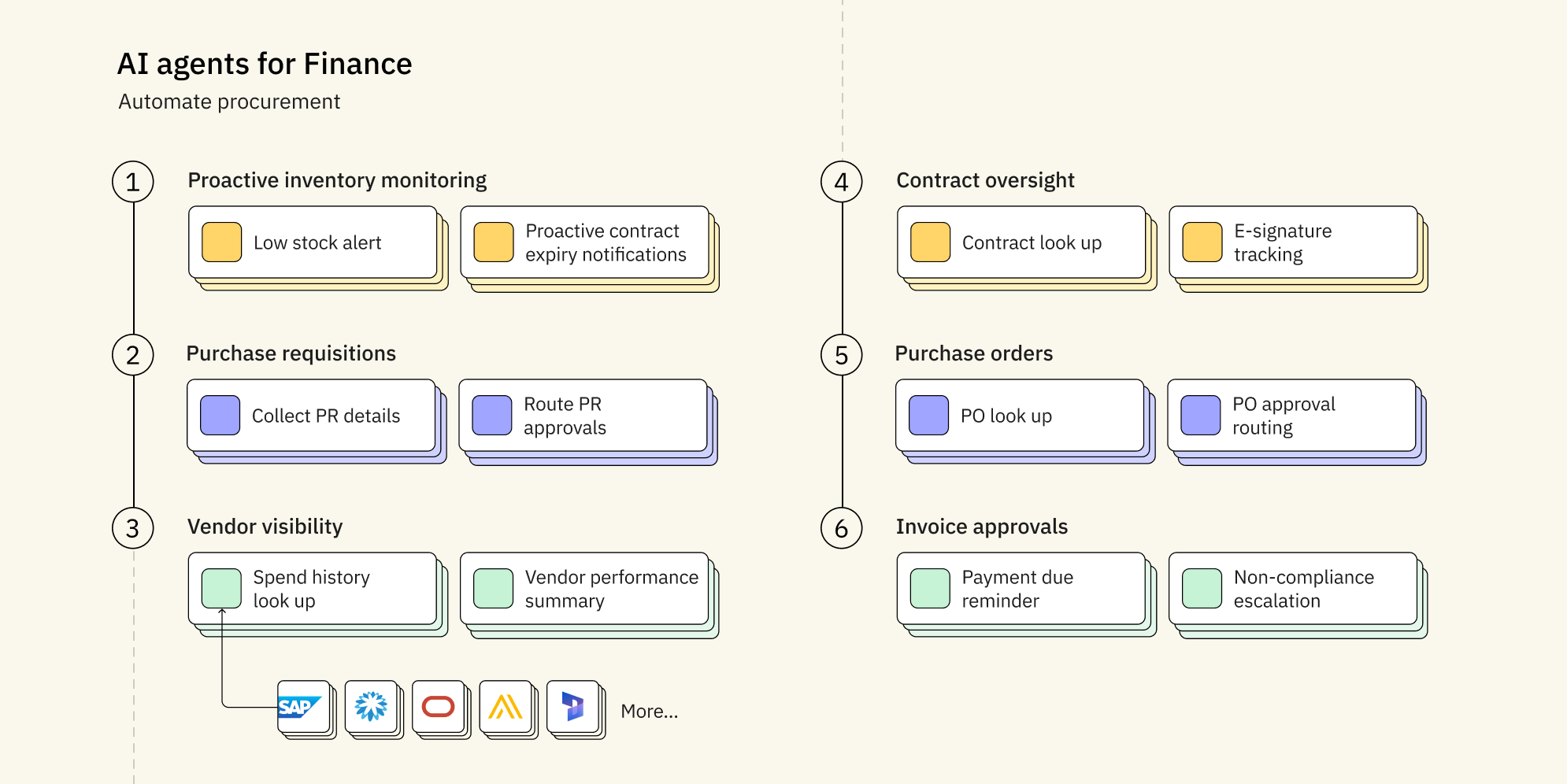The image size is (1567, 784).
Task: Click step 6 circle marker
Action: tap(841, 528)
